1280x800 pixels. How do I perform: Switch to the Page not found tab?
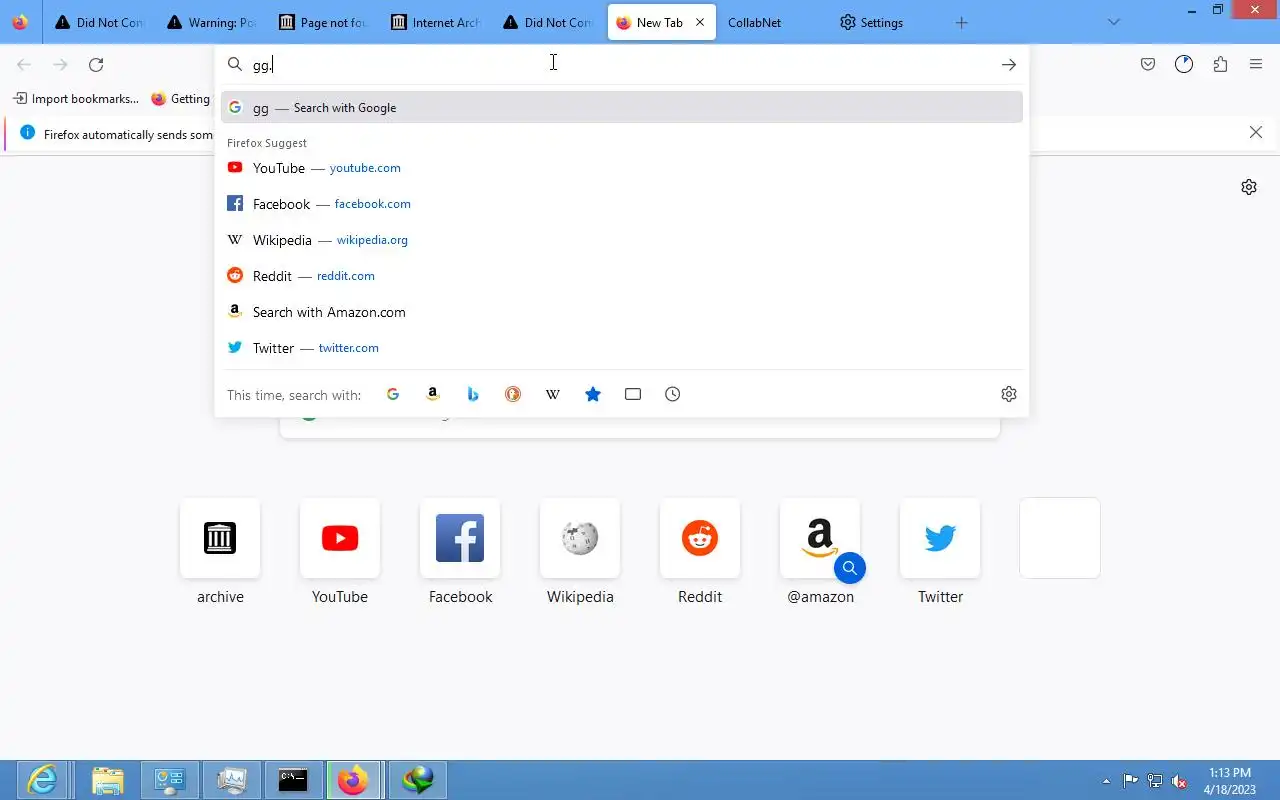(326, 22)
